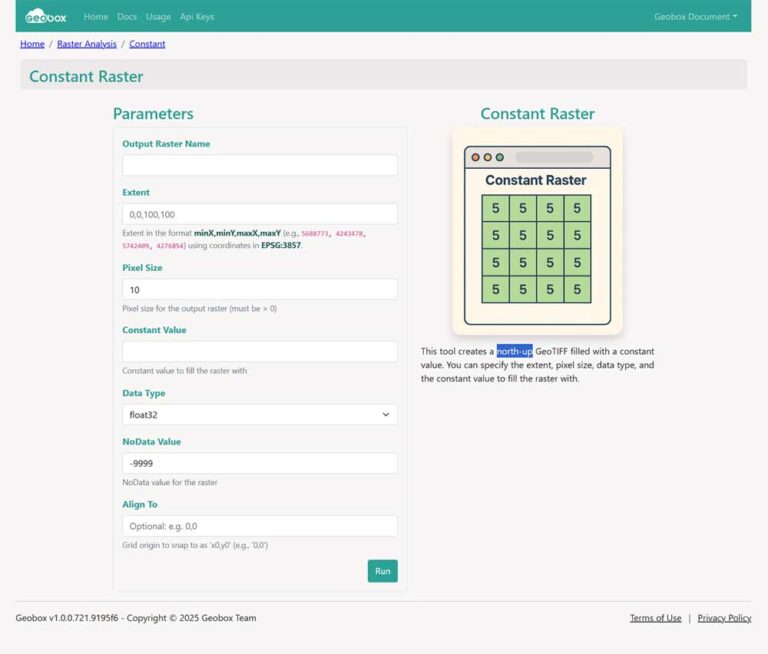Select the Pixel Size input box
The height and width of the screenshot is (654, 768).
point(259,289)
